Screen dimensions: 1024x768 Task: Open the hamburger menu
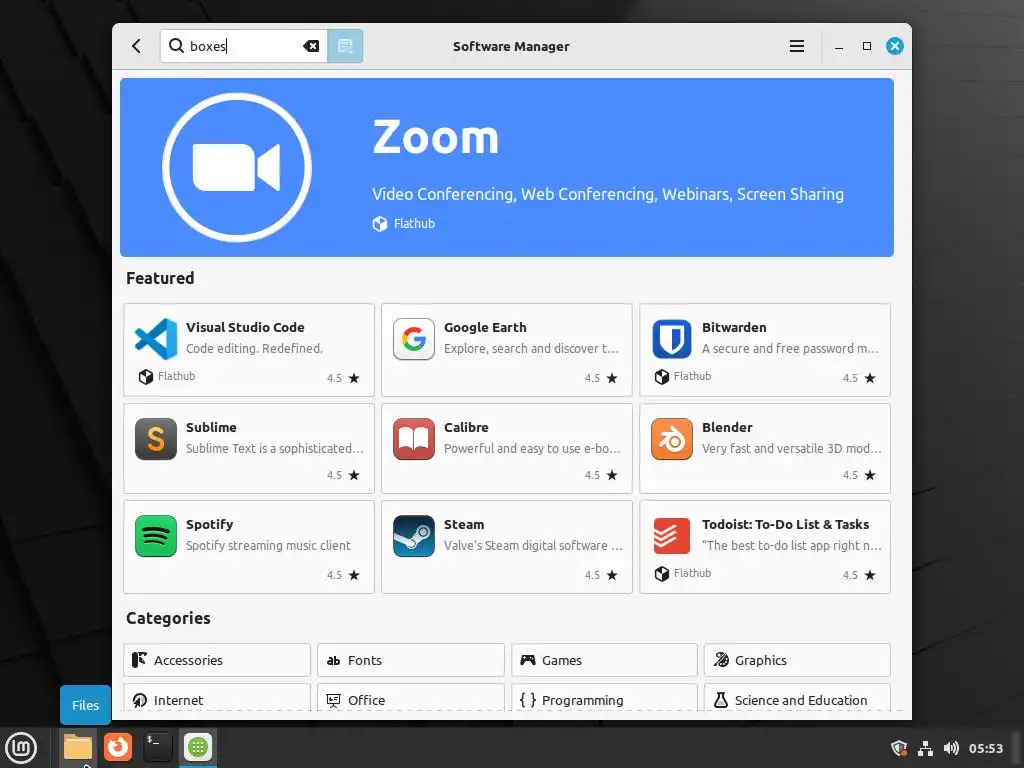[797, 46]
